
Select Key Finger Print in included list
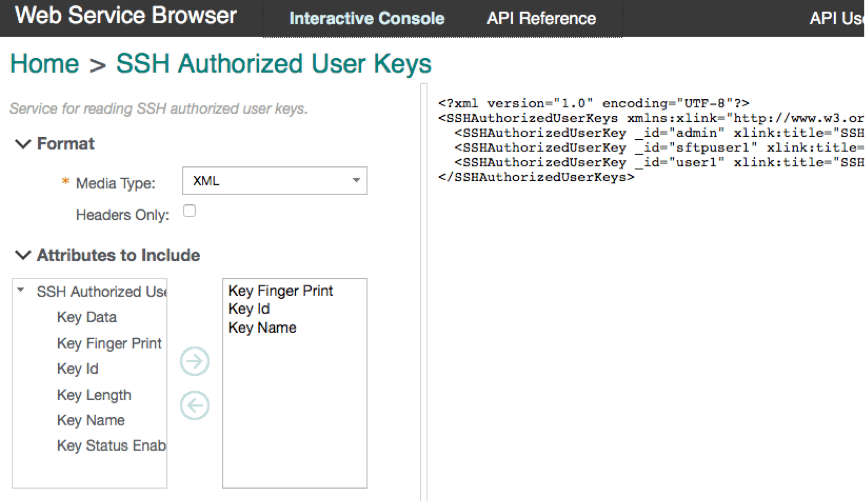point(281,291)
